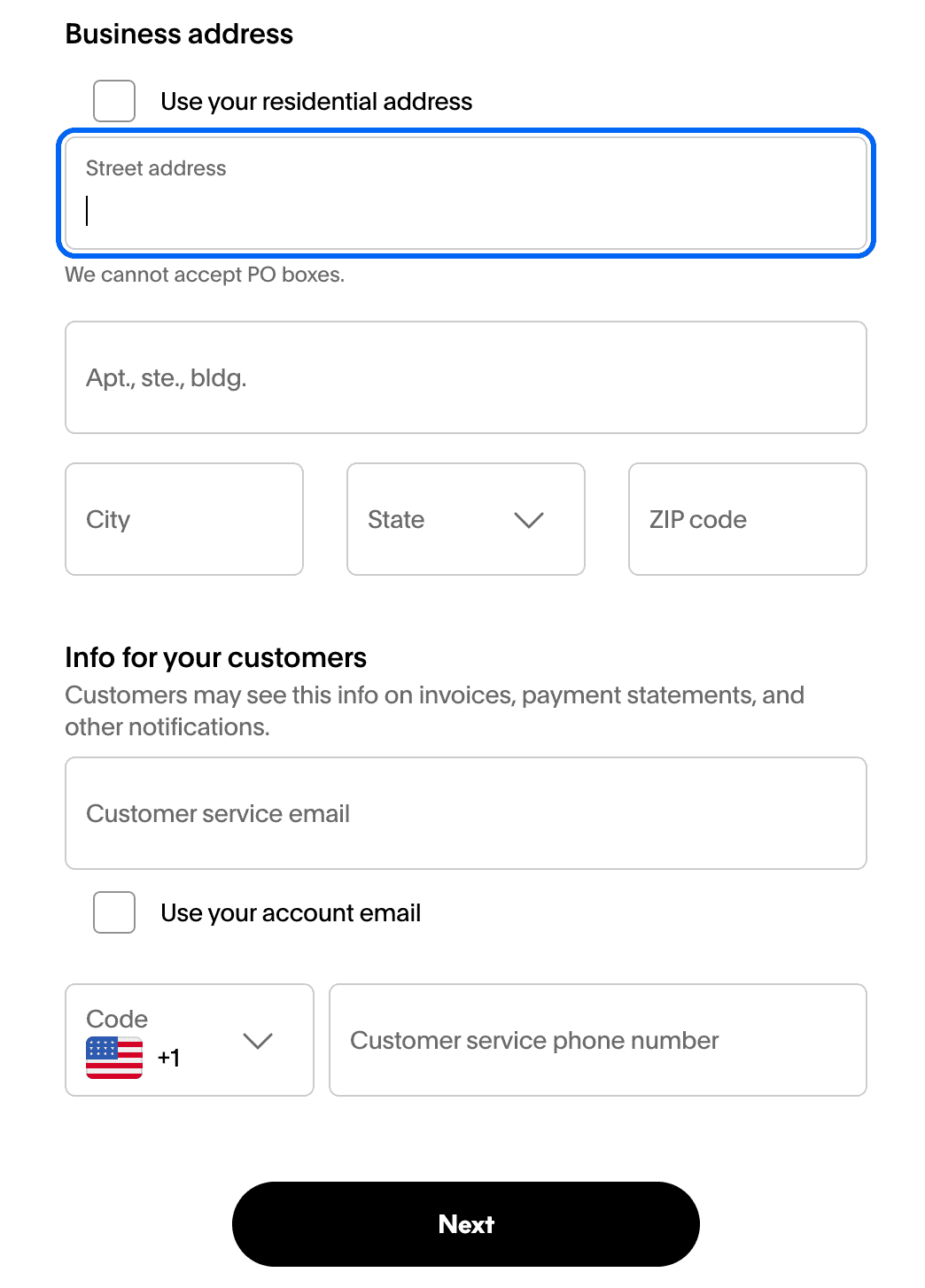Screen dimensions: 925x1288
Task: Click the US flag icon
Action: point(114,1058)
